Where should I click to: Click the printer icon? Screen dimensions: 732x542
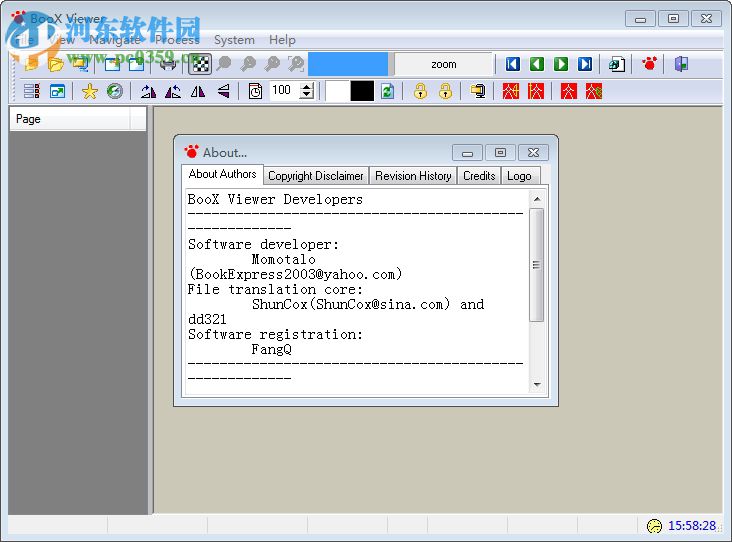(168, 64)
